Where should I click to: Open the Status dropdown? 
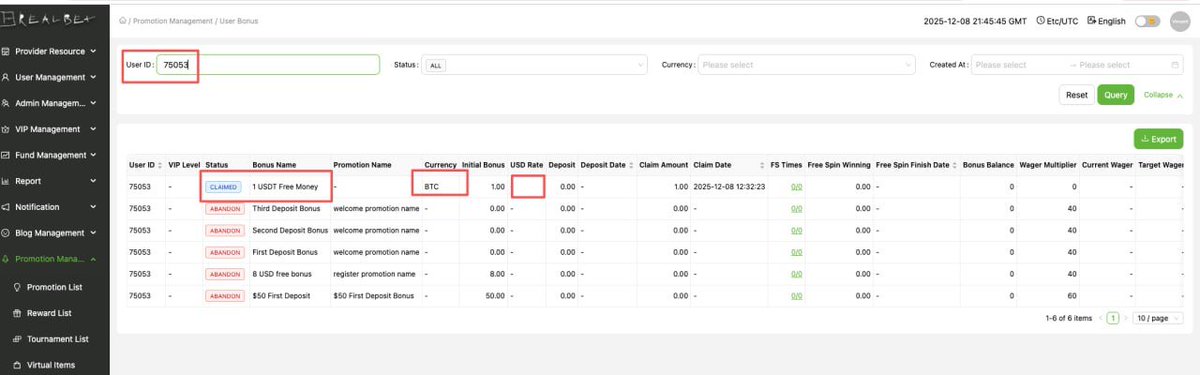click(x=535, y=65)
